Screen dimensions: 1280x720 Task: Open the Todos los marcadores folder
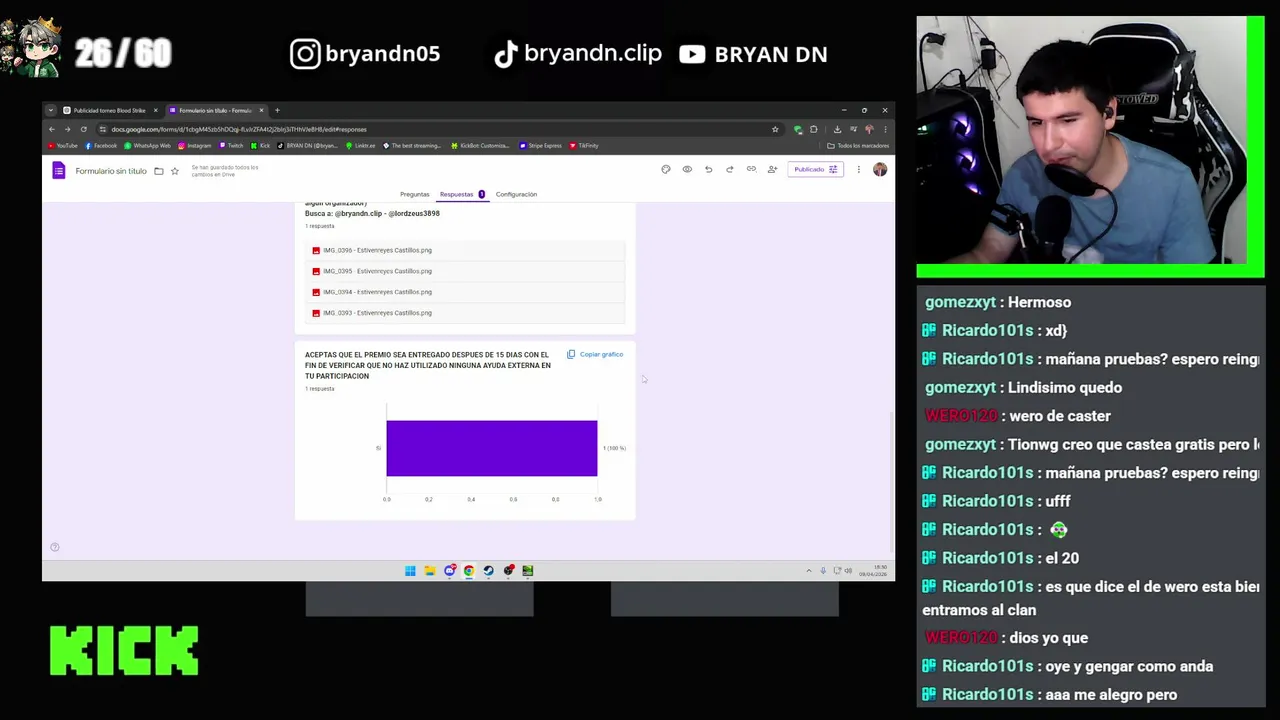pos(858,146)
